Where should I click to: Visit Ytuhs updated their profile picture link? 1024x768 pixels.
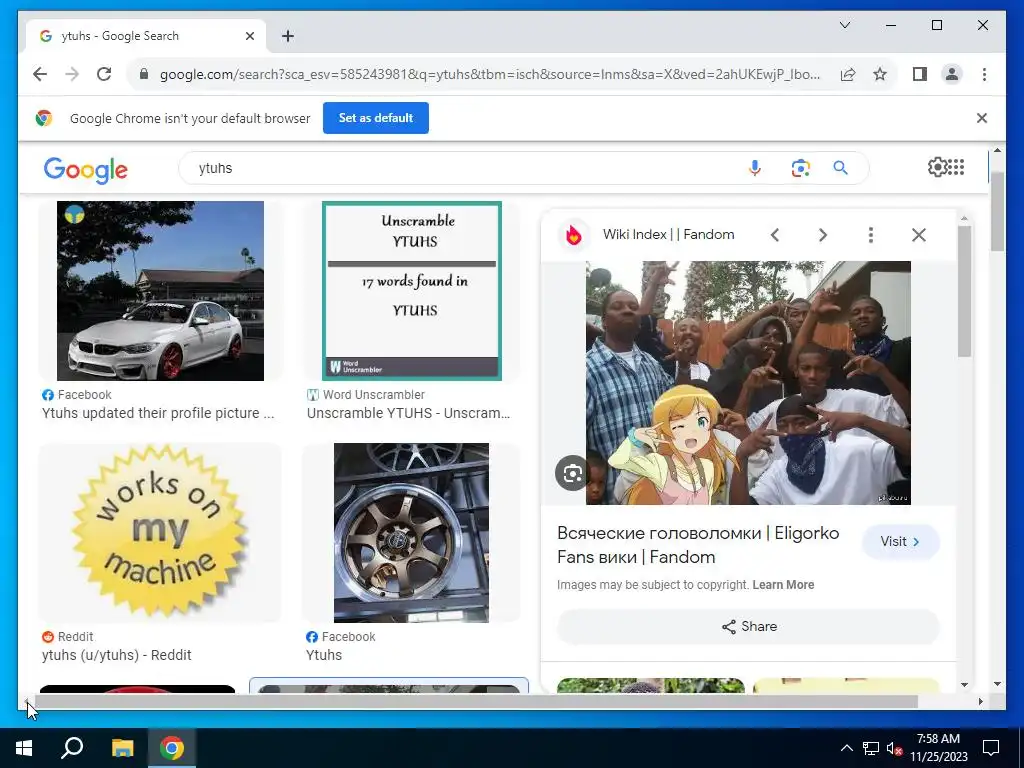[x=158, y=413]
